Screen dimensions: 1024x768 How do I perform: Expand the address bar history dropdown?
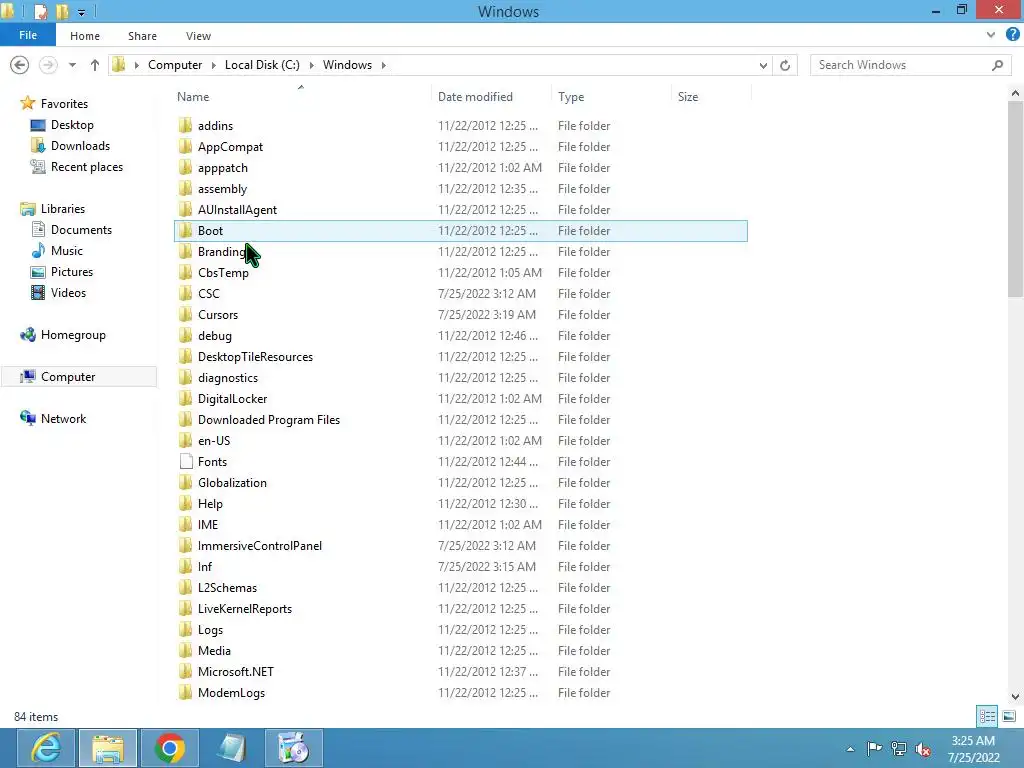click(763, 65)
